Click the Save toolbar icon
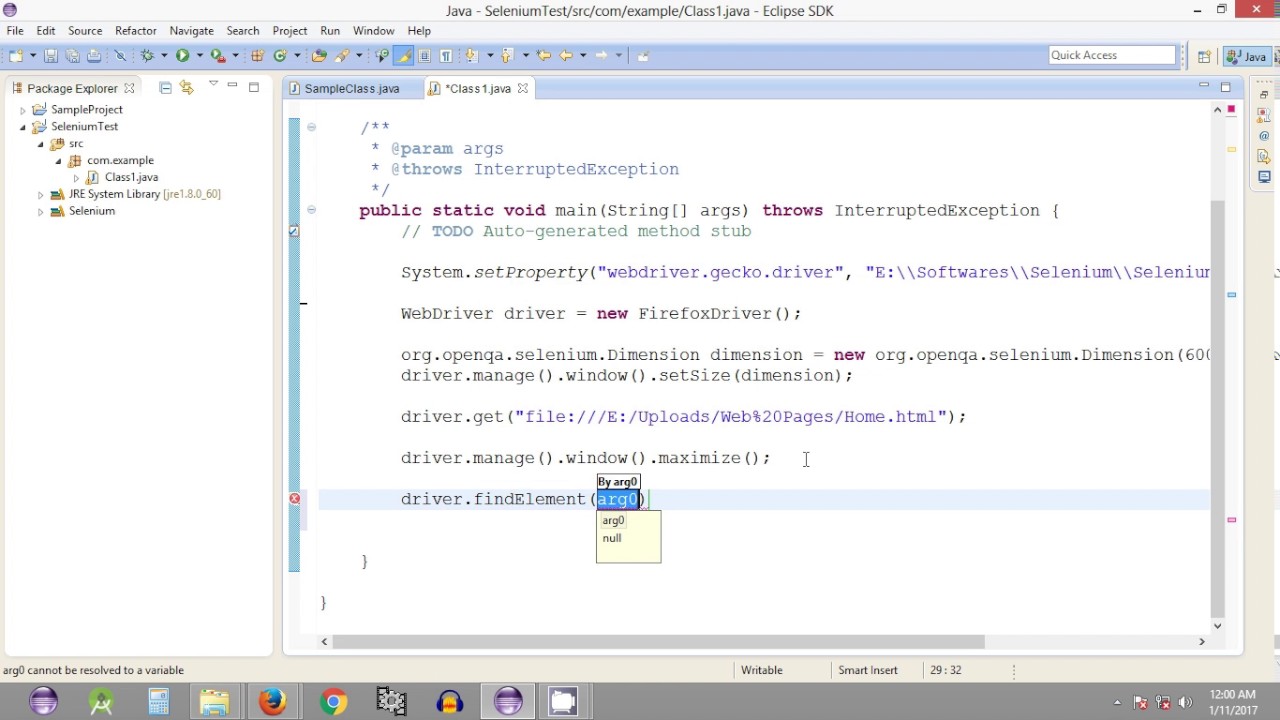This screenshot has width=1280, height=720. coord(51,56)
